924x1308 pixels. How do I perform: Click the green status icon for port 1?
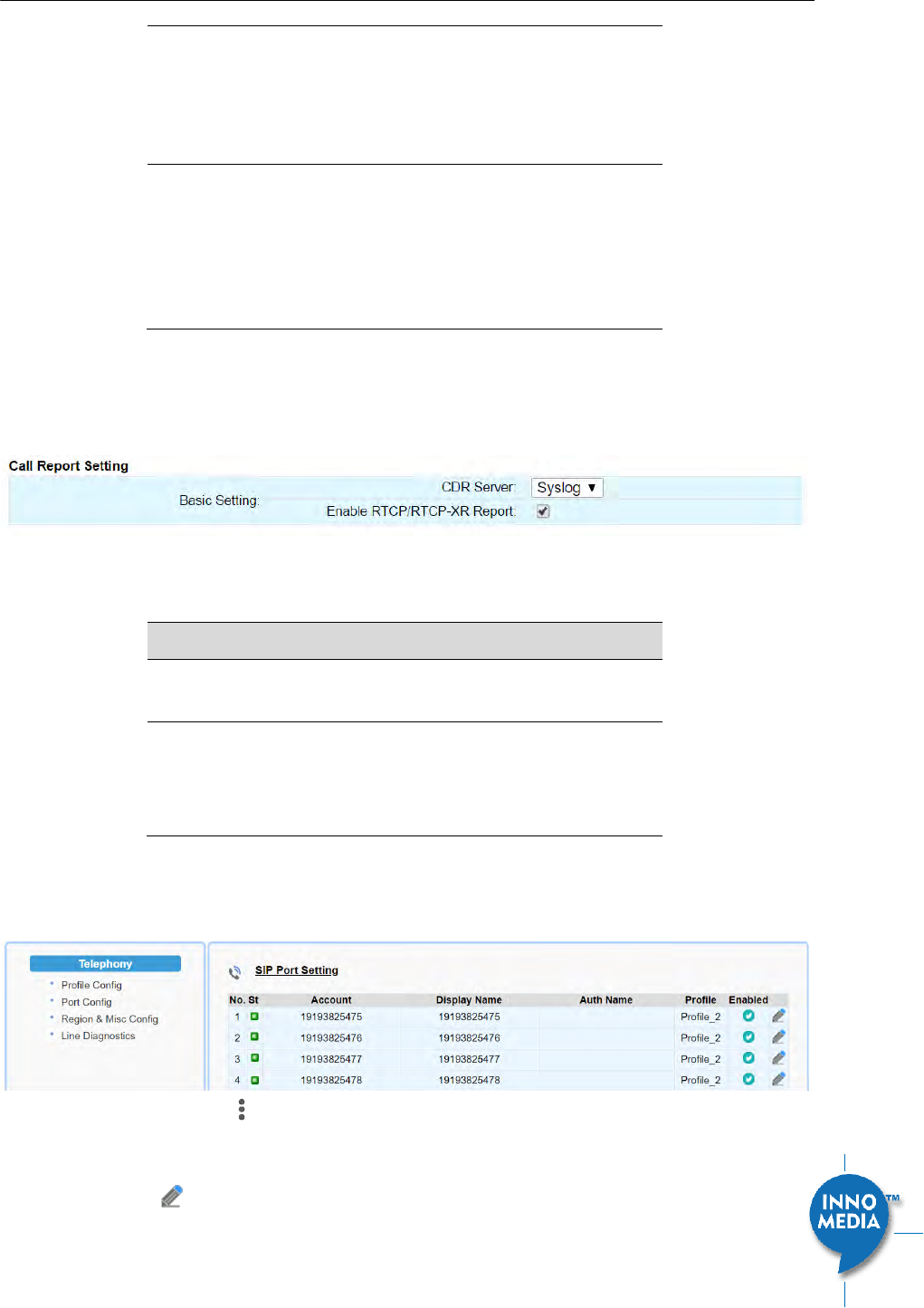tap(254, 1017)
